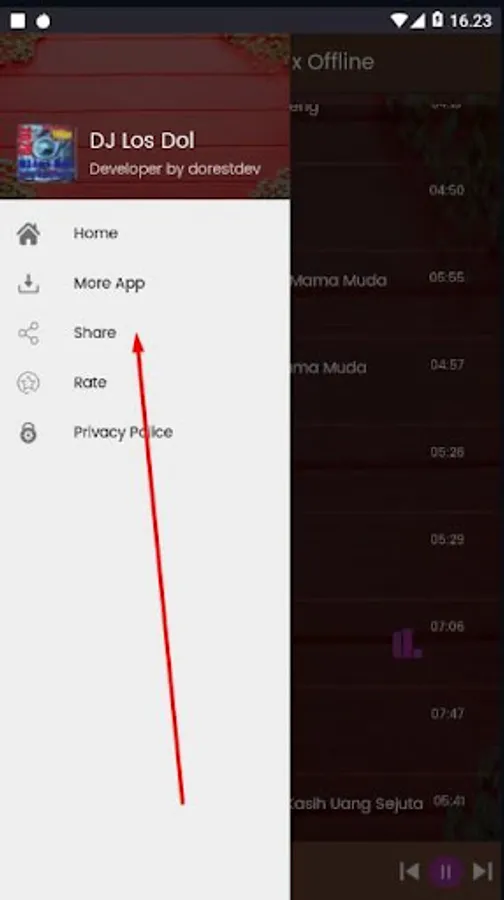Screen dimensions: 504x900
Task: Choose Share from the drawer
Action: [x=145, y=333]
